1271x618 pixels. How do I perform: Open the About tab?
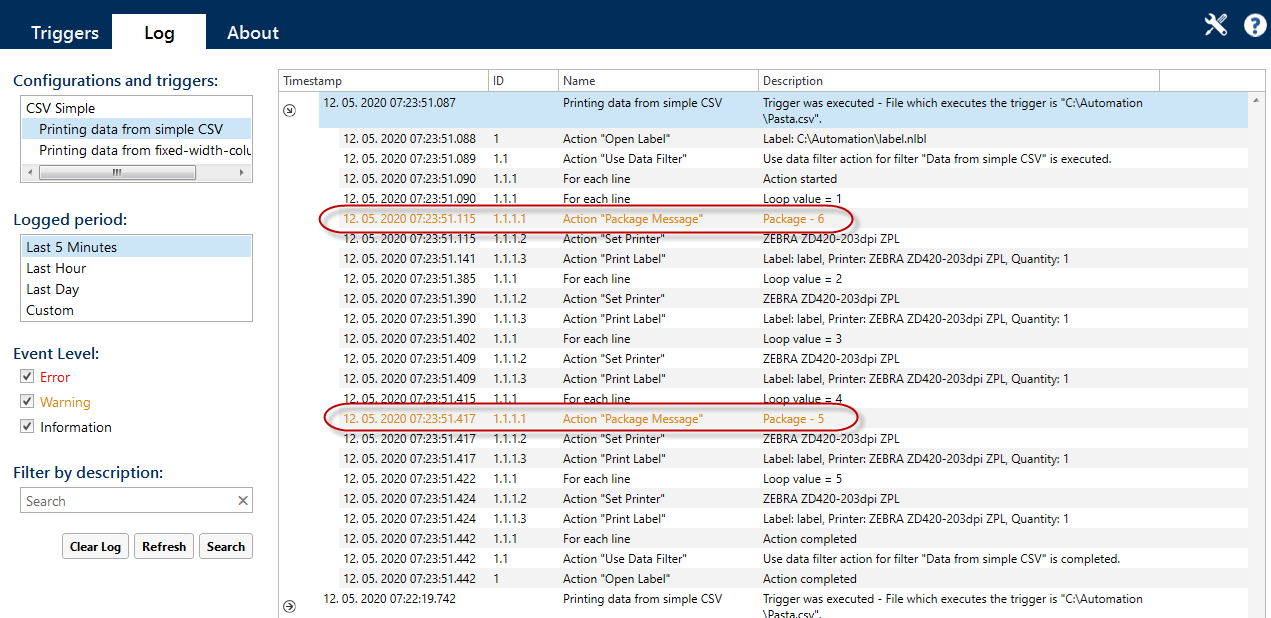point(253,33)
